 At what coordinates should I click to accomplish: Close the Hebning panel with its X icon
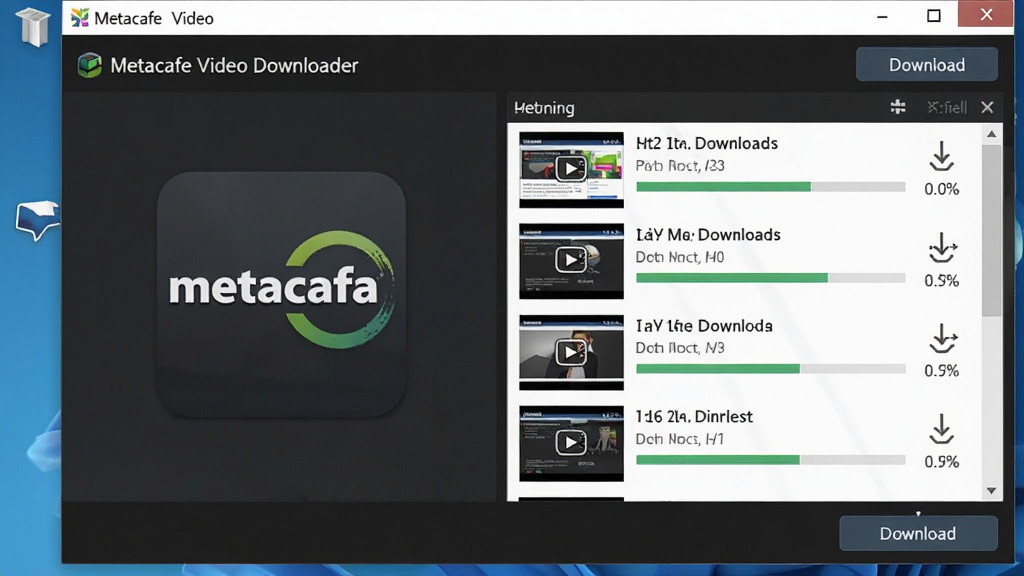tap(987, 107)
